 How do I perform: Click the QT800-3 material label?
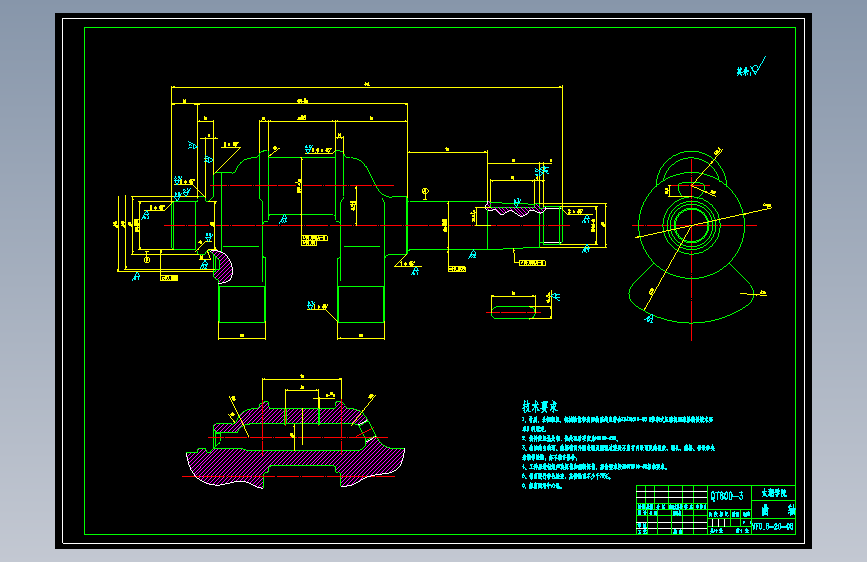pyautogui.click(x=727, y=495)
